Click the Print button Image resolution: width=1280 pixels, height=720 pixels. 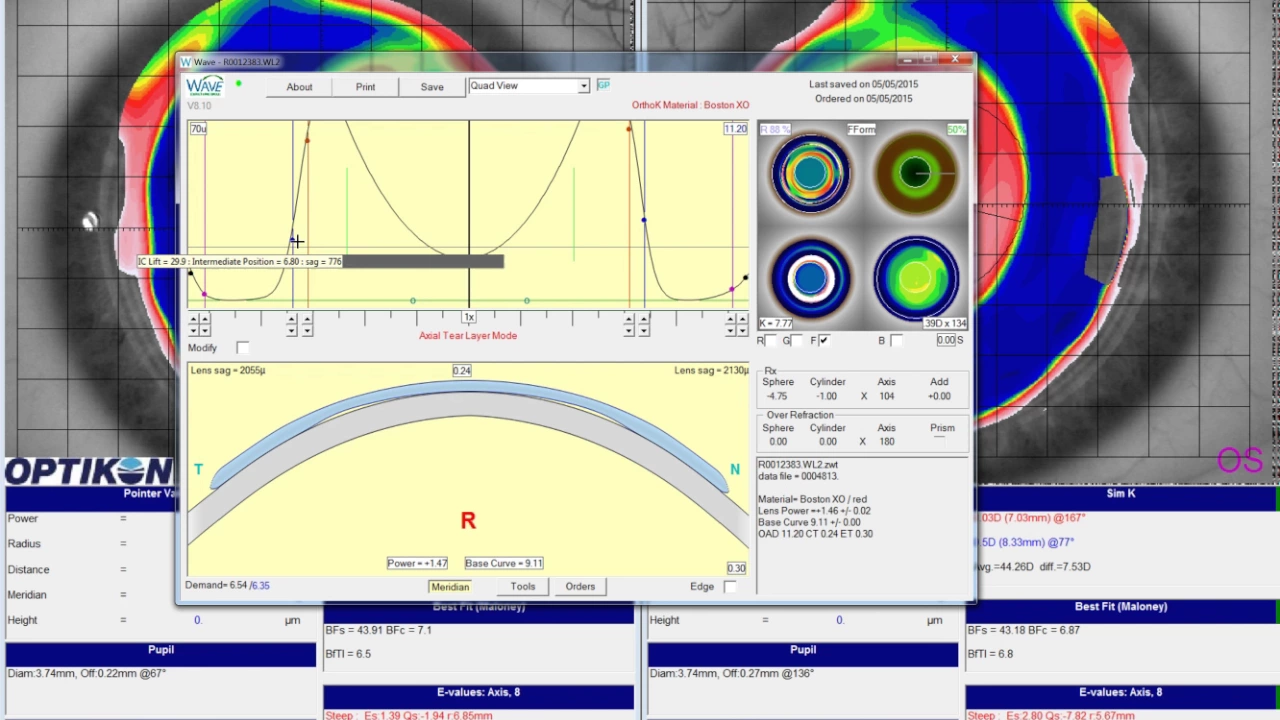point(366,87)
